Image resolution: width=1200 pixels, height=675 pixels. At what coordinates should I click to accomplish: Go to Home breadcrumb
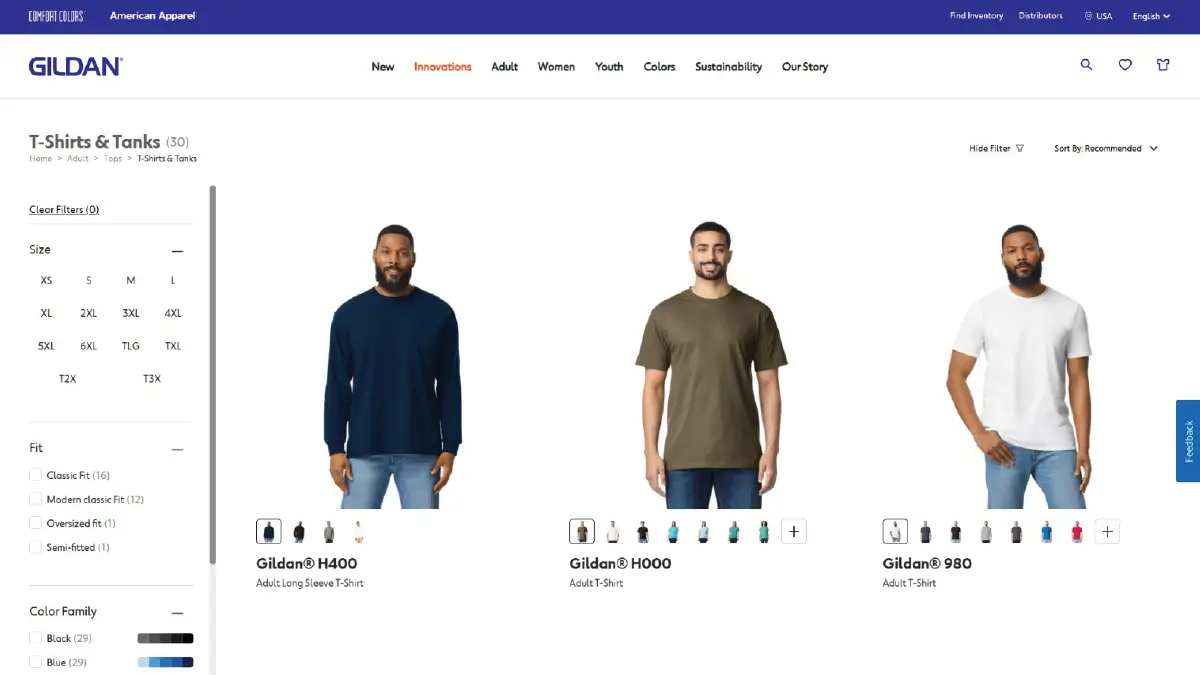(x=40, y=158)
